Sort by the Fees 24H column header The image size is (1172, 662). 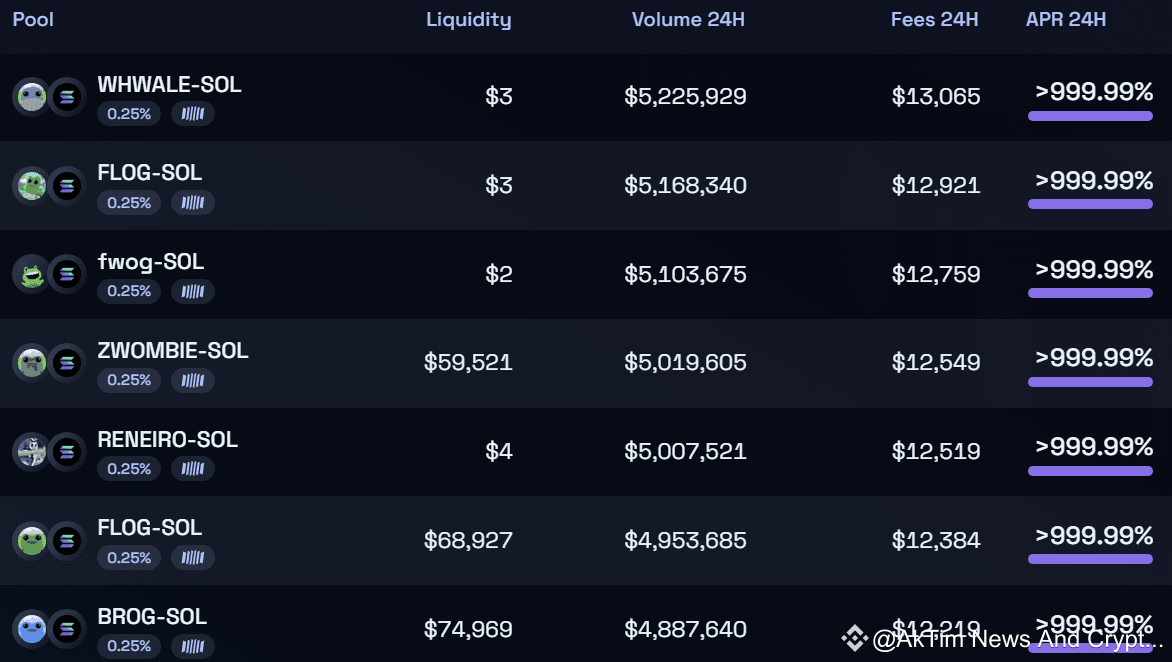(x=934, y=19)
